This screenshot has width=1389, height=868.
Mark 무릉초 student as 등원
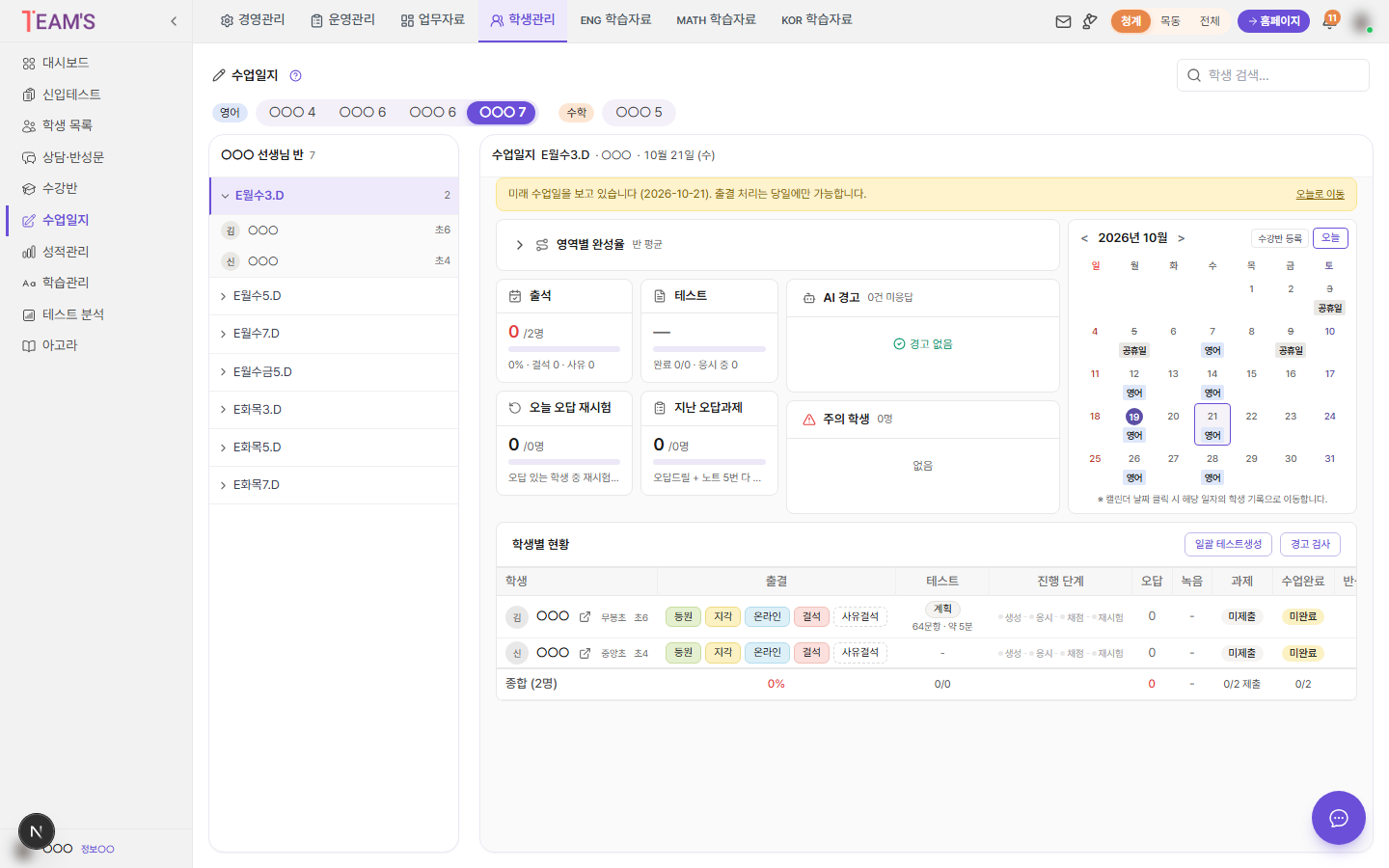(683, 617)
